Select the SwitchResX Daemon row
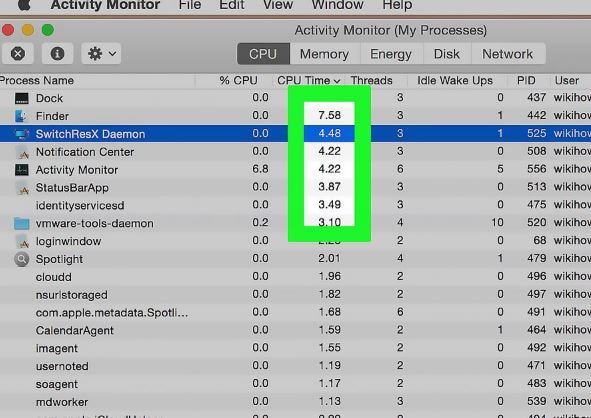Image resolution: width=591 pixels, height=418 pixels. [296, 134]
